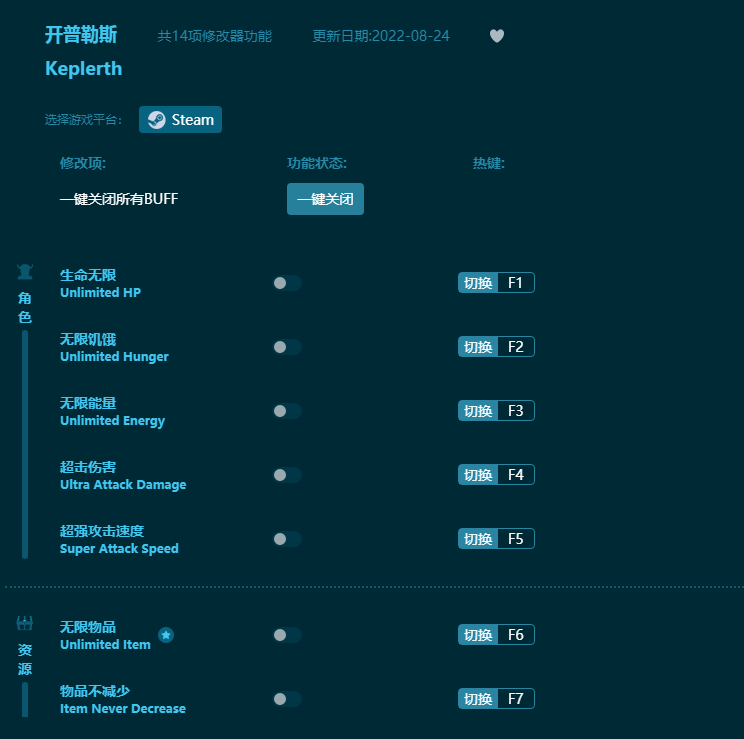
Task: Click the heart favorite icon
Action: [x=497, y=36]
